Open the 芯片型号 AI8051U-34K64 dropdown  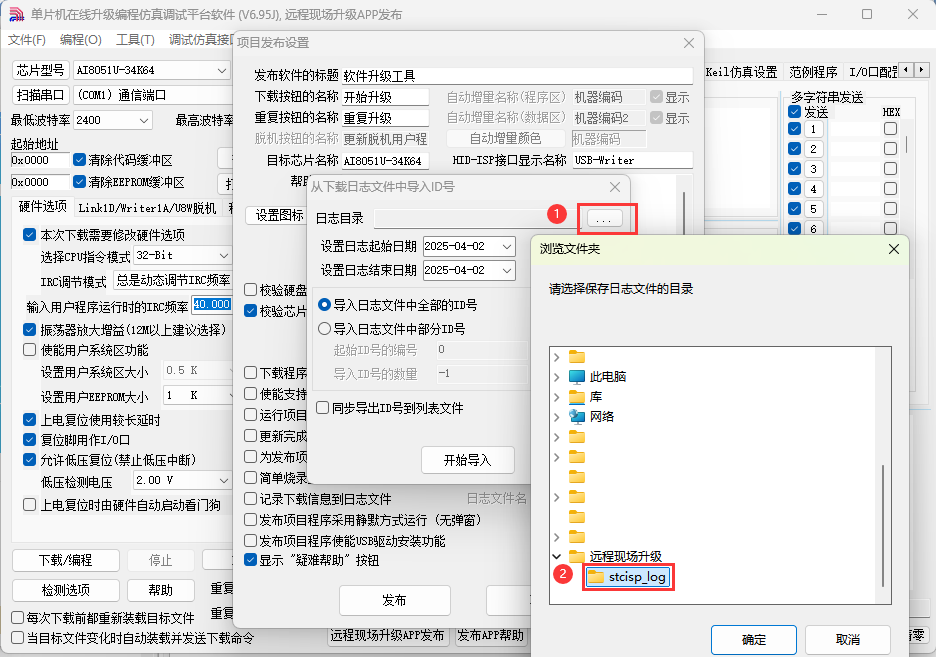coord(221,70)
